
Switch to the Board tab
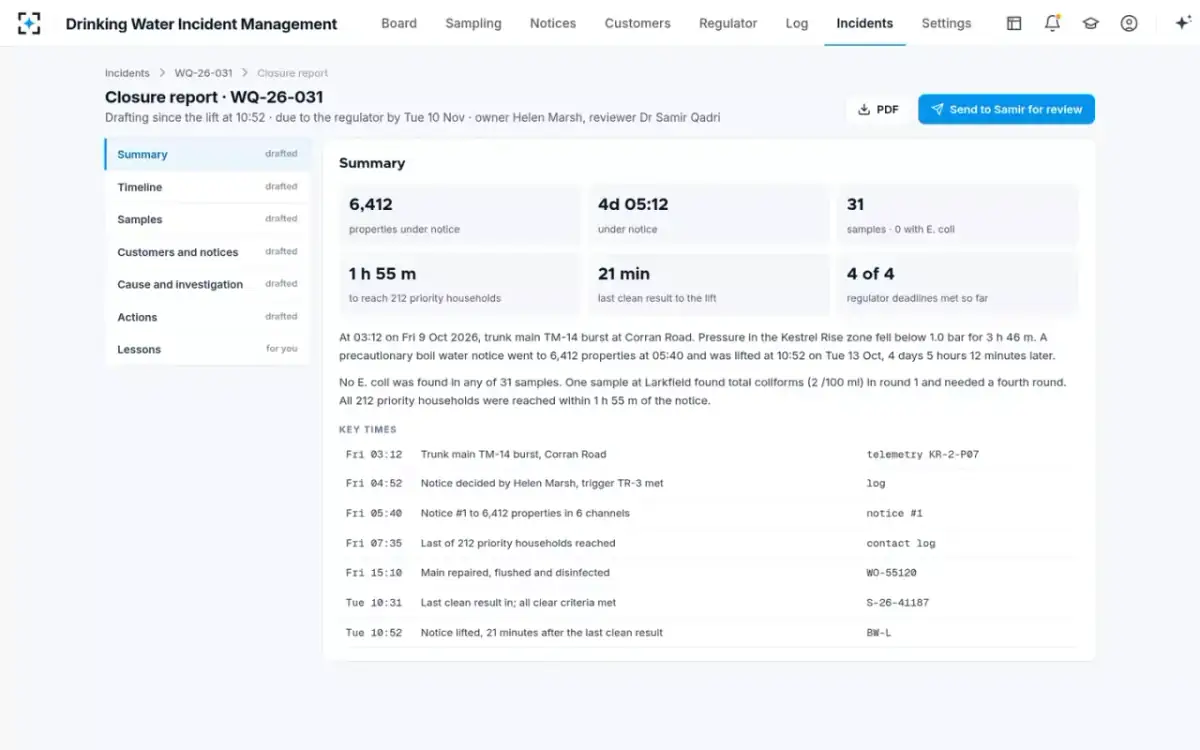click(399, 23)
